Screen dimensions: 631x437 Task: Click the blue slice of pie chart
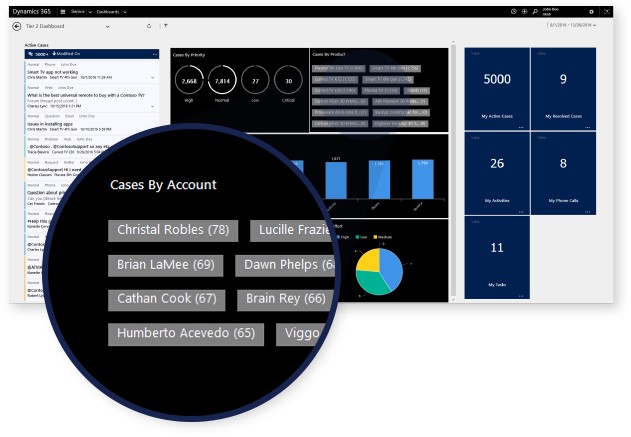(392, 266)
